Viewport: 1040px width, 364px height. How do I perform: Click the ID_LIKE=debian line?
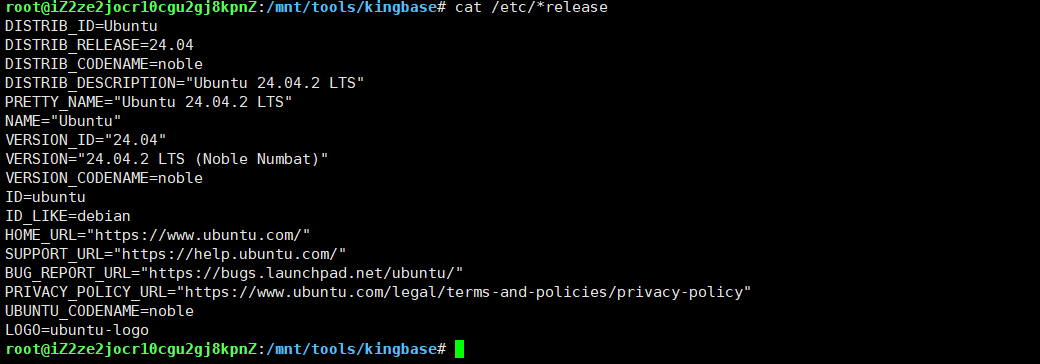coord(68,216)
